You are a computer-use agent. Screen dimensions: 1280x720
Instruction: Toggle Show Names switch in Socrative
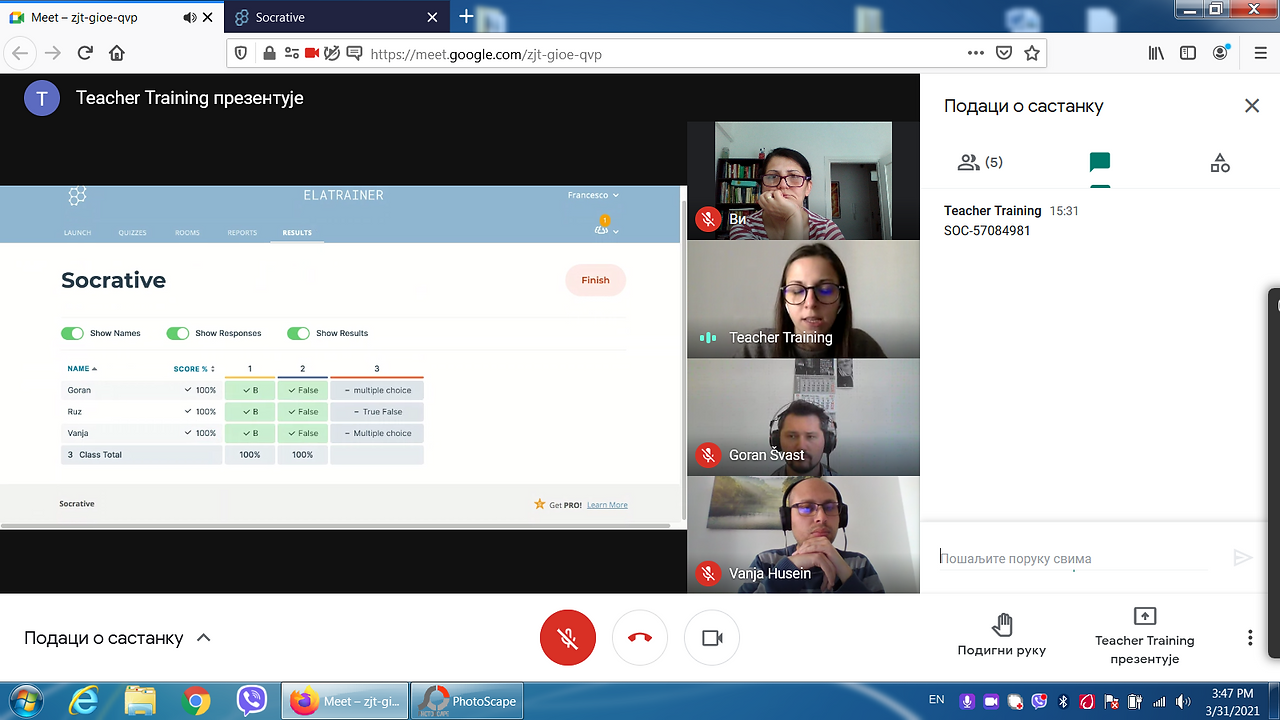[x=72, y=333]
